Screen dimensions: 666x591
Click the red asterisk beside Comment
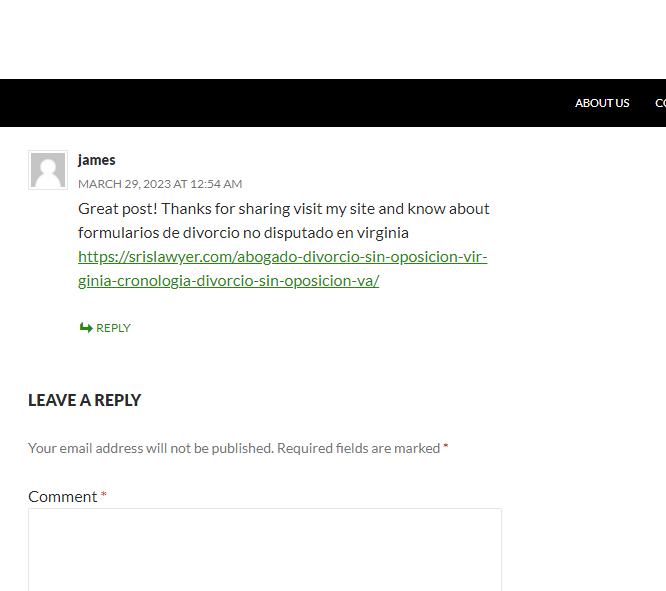click(103, 495)
